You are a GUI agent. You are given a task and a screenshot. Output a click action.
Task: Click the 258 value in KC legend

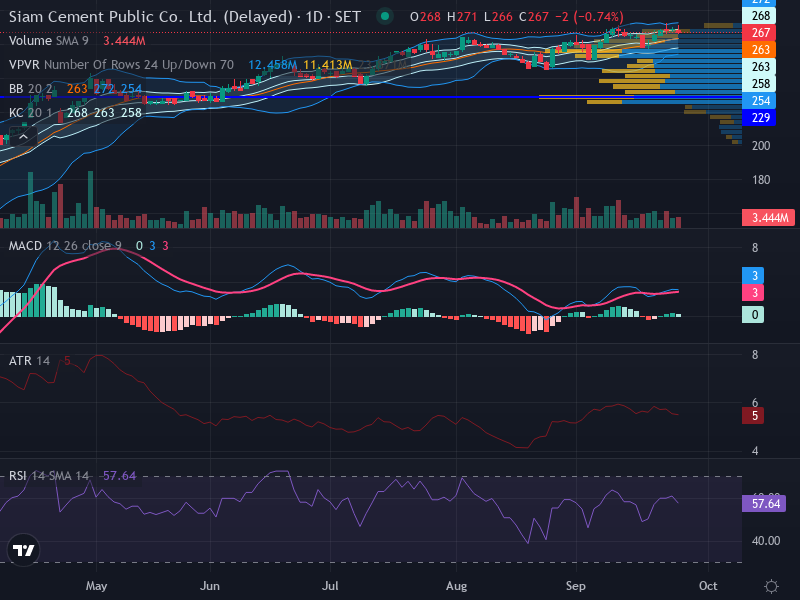(131, 113)
